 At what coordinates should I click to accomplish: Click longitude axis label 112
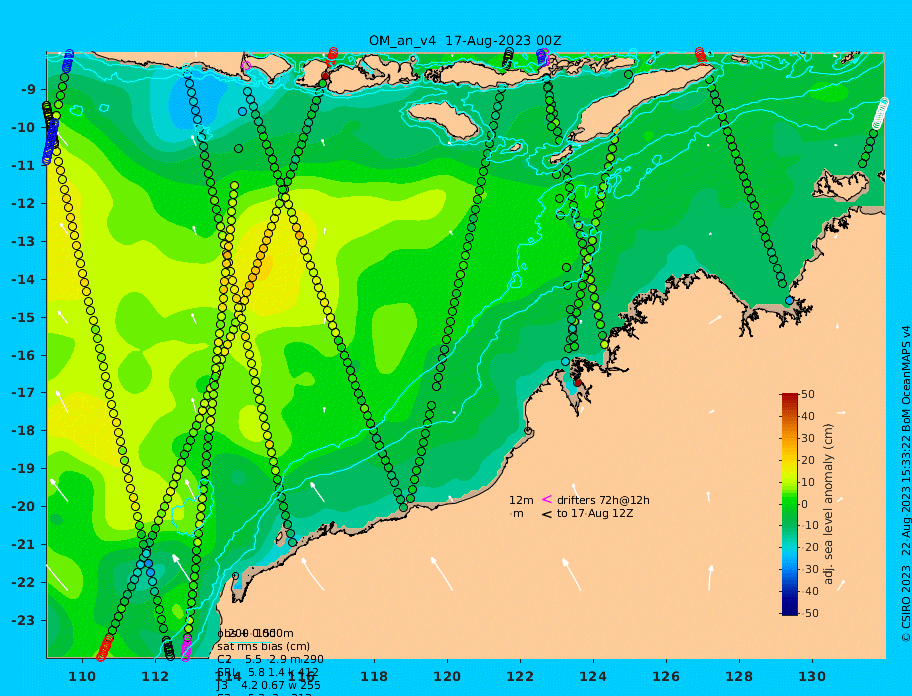pos(155,676)
